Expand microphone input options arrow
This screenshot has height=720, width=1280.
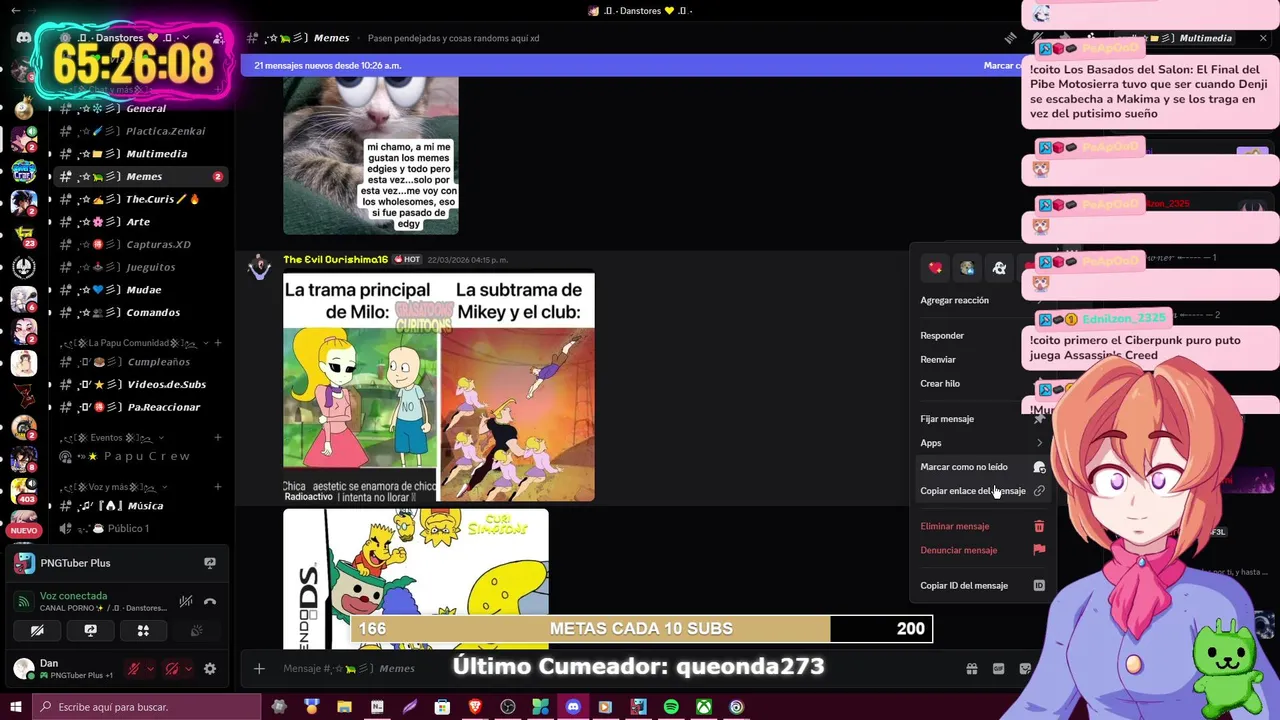150,669
